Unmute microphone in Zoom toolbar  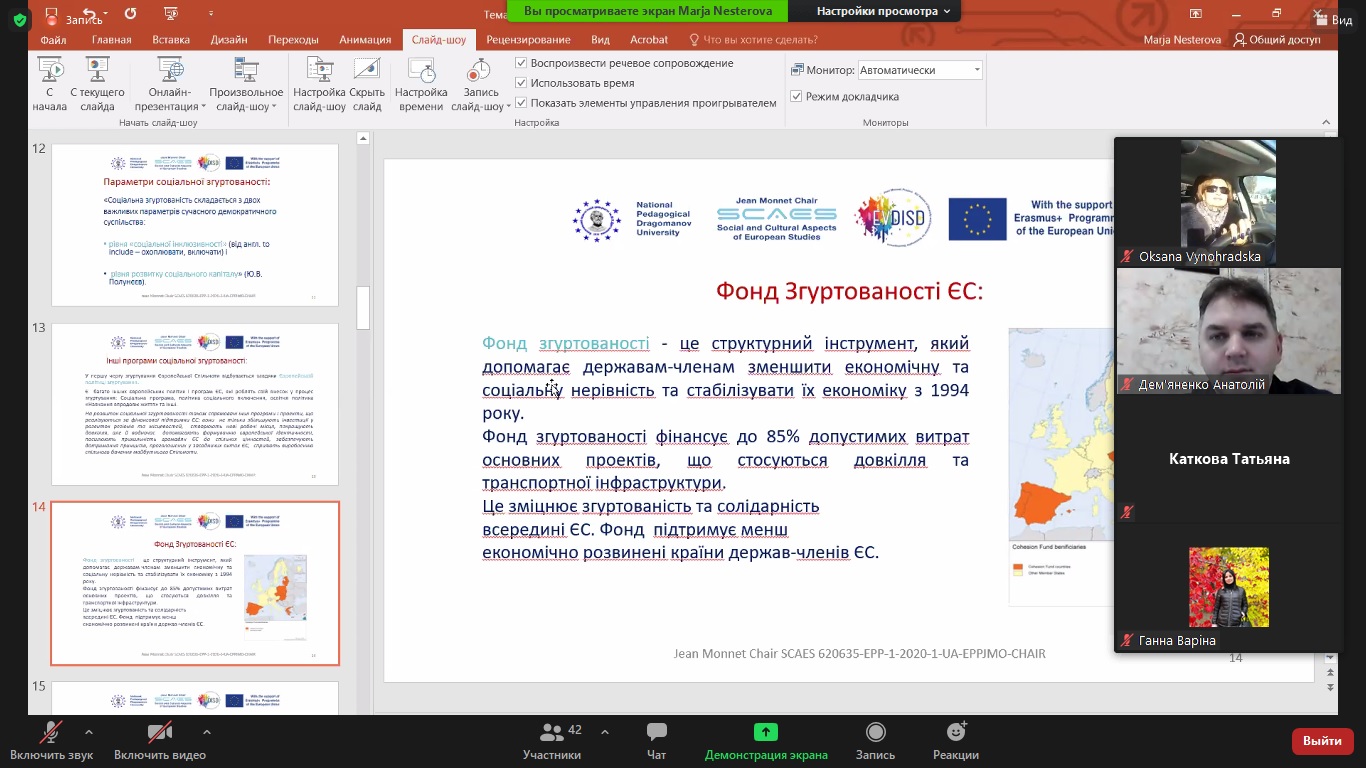[49, 741]
